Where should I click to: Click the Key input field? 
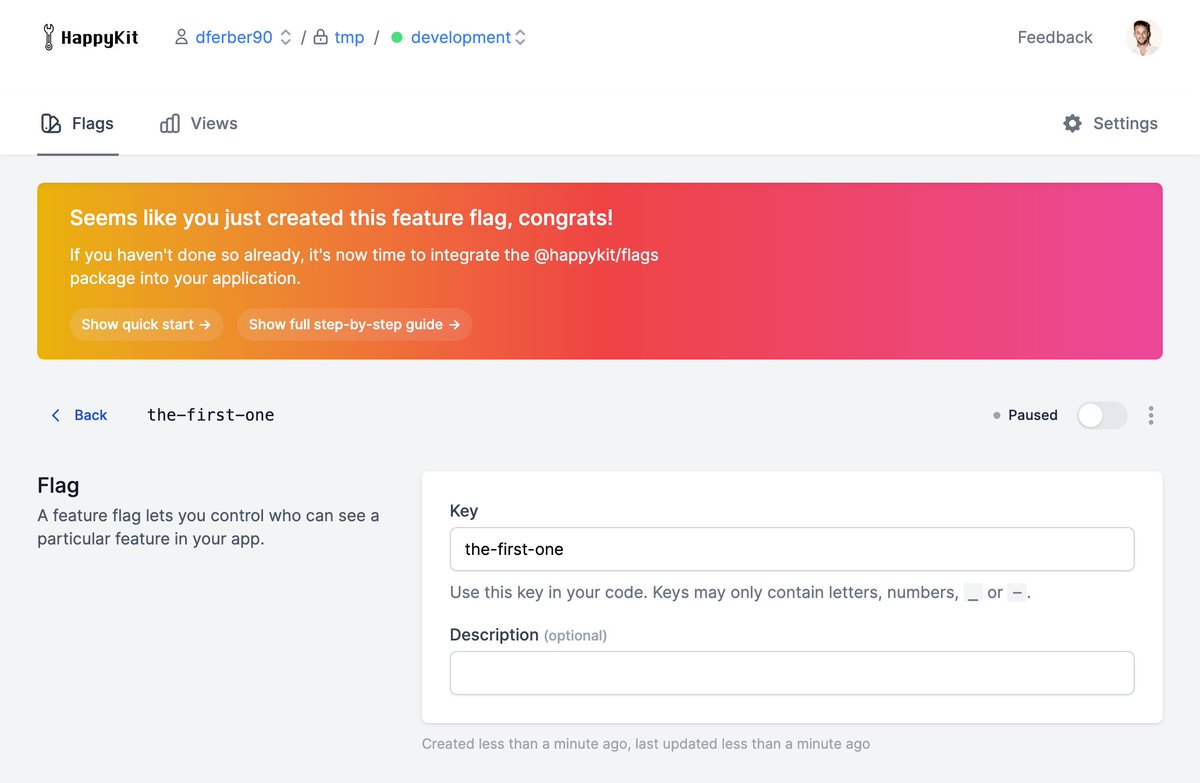(792, 549)
